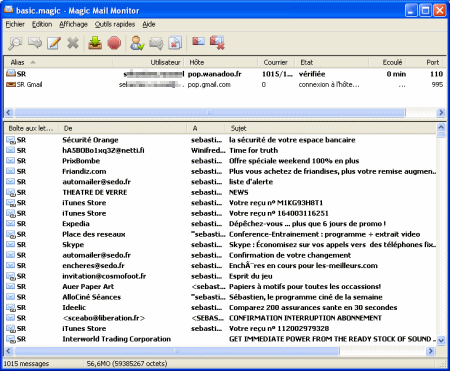Click envelope icon of THEATRE DE VERRE message
The image size is (450, 371).
11,192
